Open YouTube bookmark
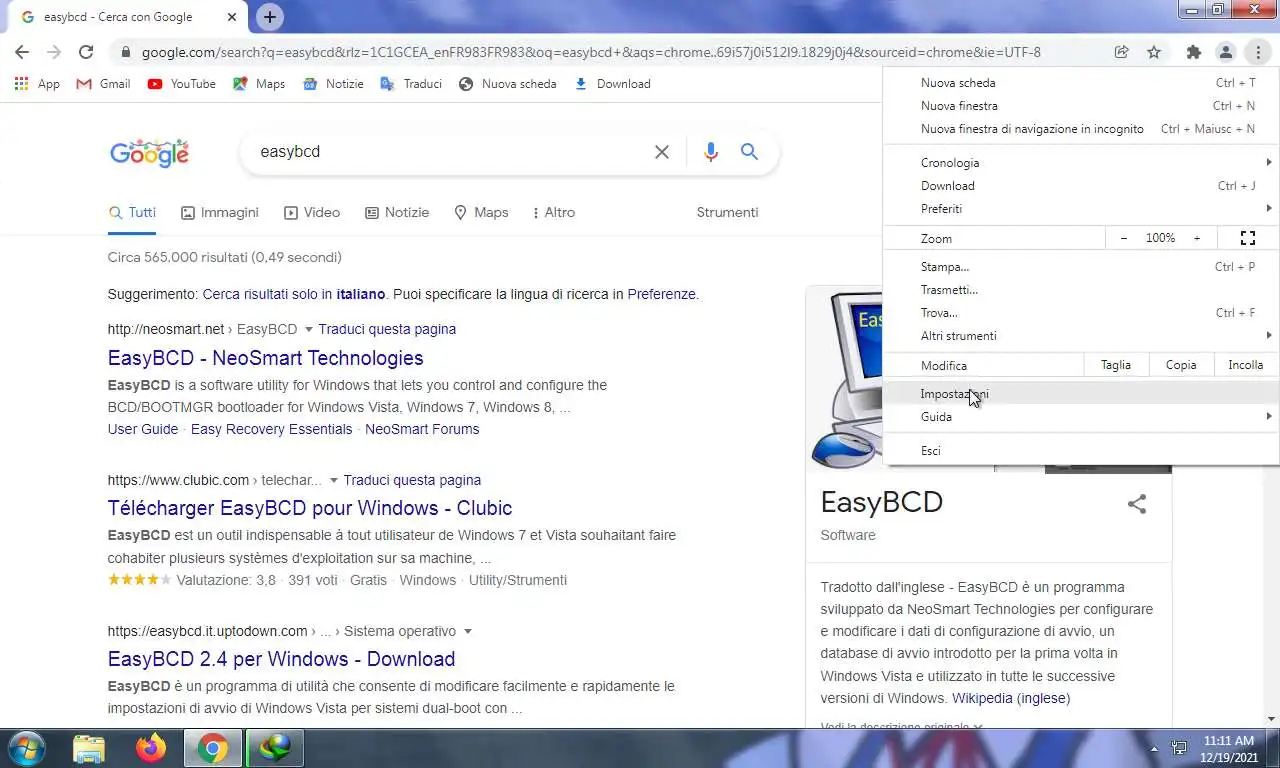Image resolution: width=1280 pixels, height=768 pixels. [182, 84]
